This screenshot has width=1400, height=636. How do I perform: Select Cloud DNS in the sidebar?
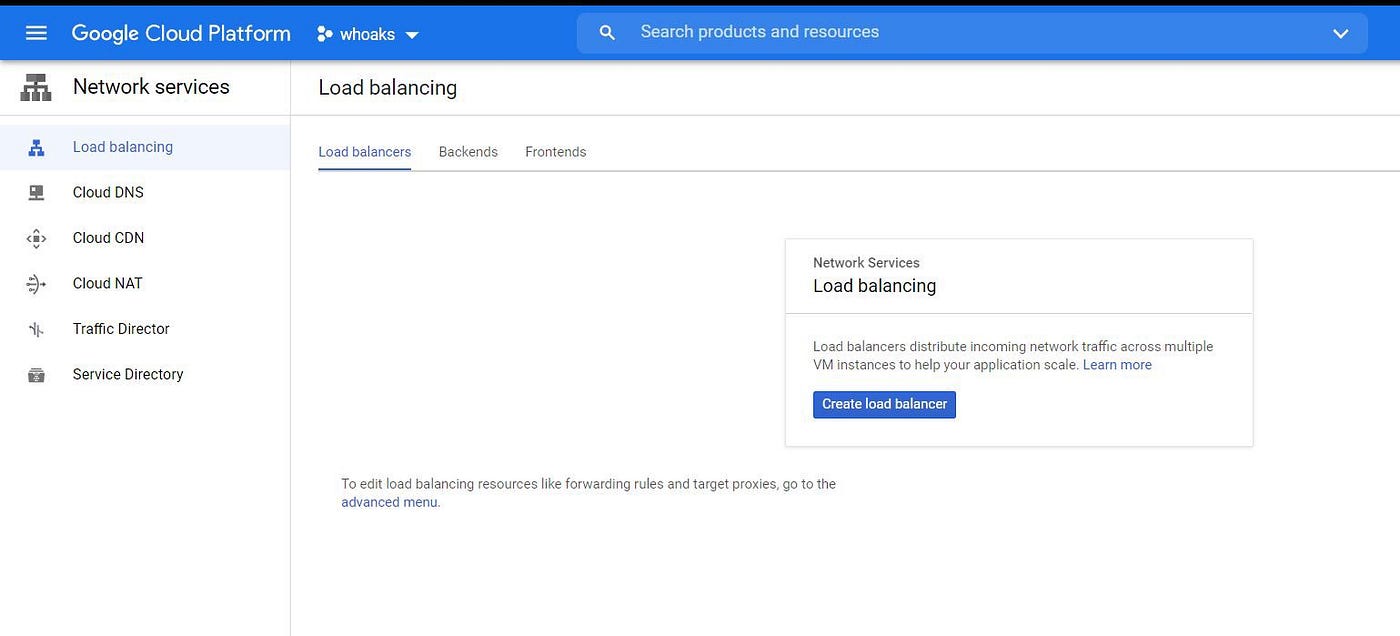(145, 192)
